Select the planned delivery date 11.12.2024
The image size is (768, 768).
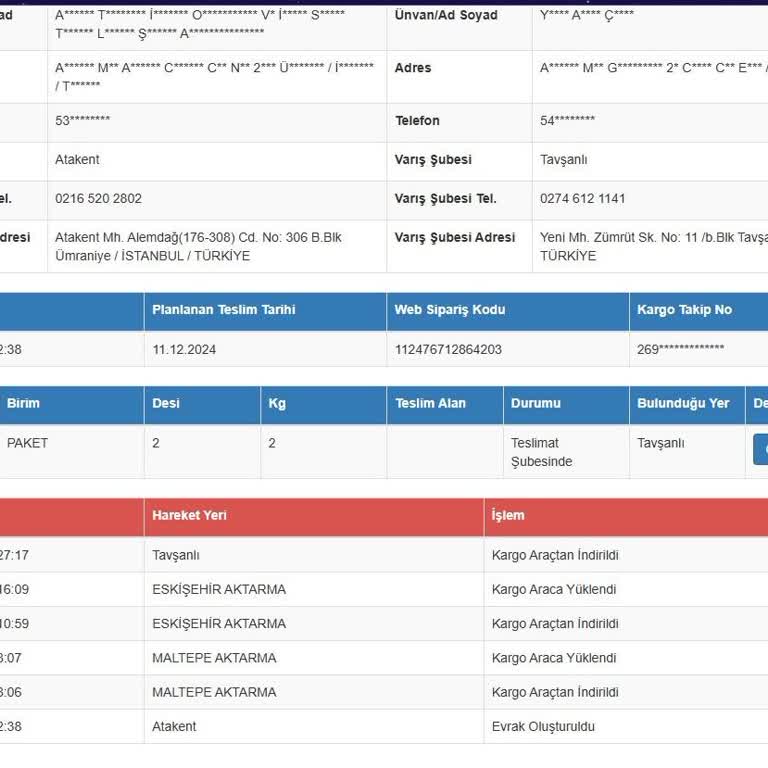(x=184, y=349)
